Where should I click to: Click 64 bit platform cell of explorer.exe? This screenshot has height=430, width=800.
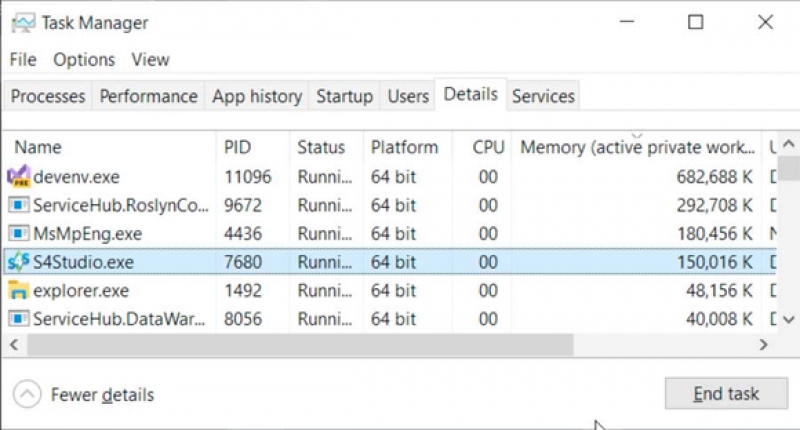point(393,291)
